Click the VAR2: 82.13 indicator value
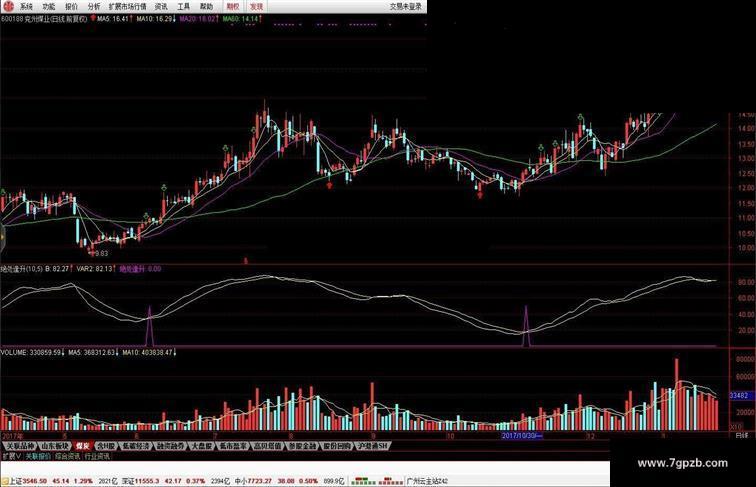 pyautogui.click(x=94, y=269)
